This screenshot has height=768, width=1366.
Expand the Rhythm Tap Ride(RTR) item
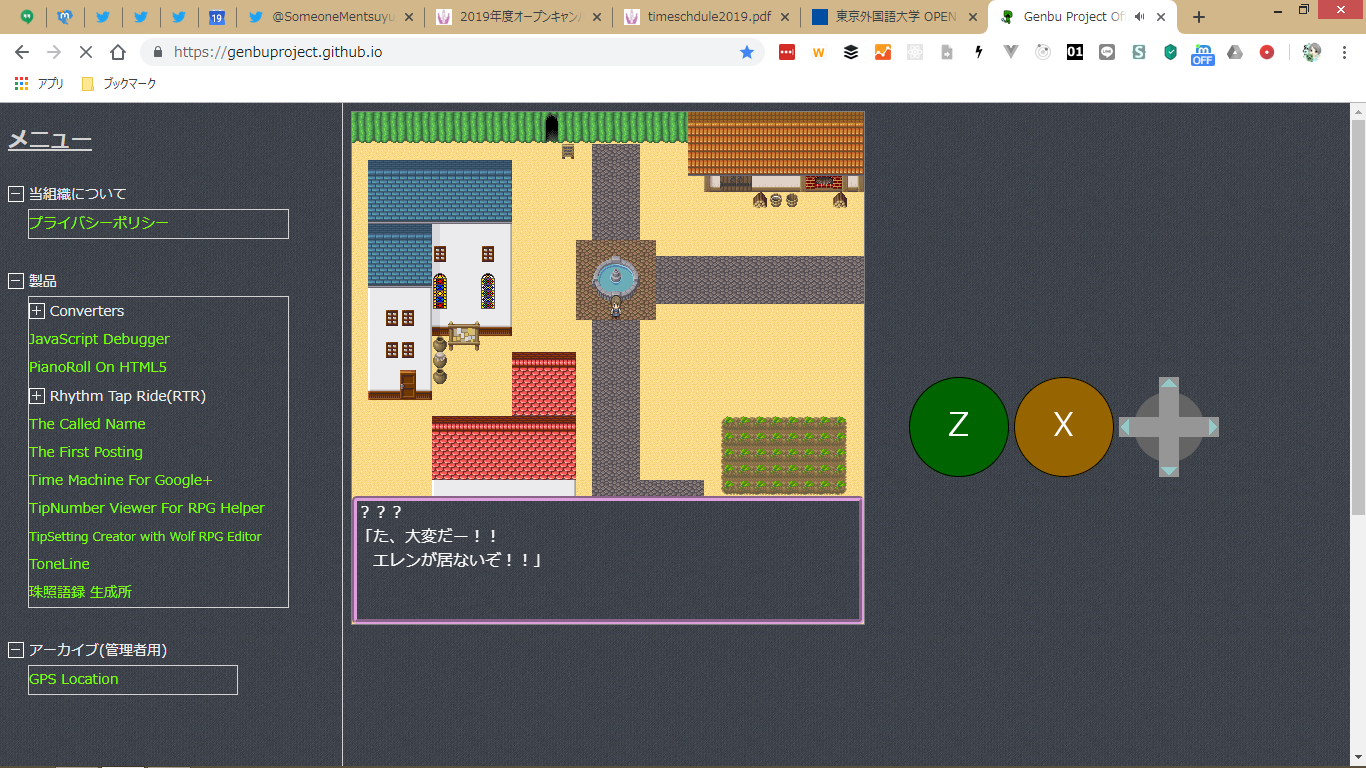click(x=37, y=396)
